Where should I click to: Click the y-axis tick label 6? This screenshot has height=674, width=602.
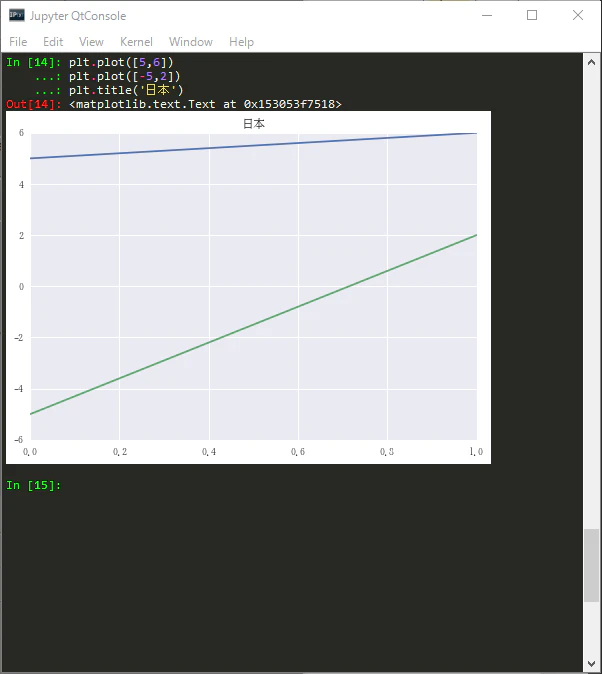[22, 133]
